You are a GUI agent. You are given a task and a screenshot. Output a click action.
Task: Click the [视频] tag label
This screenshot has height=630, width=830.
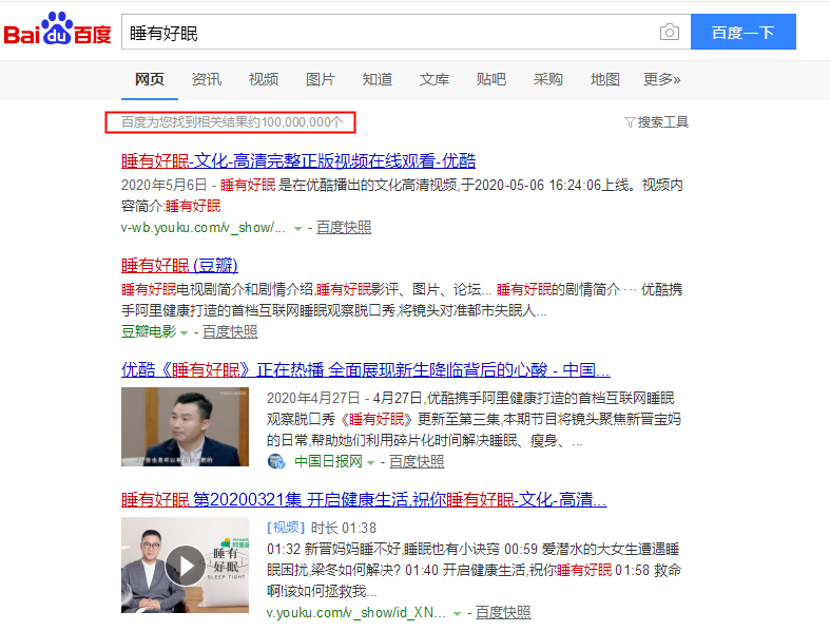286,528
